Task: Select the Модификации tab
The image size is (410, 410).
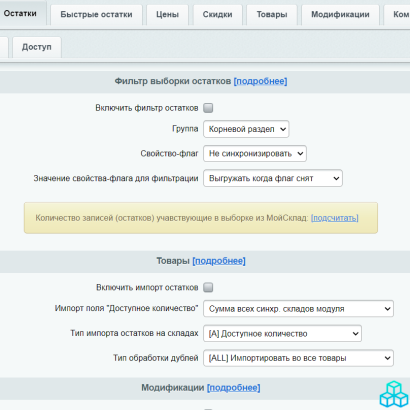Action: (340, 15)
